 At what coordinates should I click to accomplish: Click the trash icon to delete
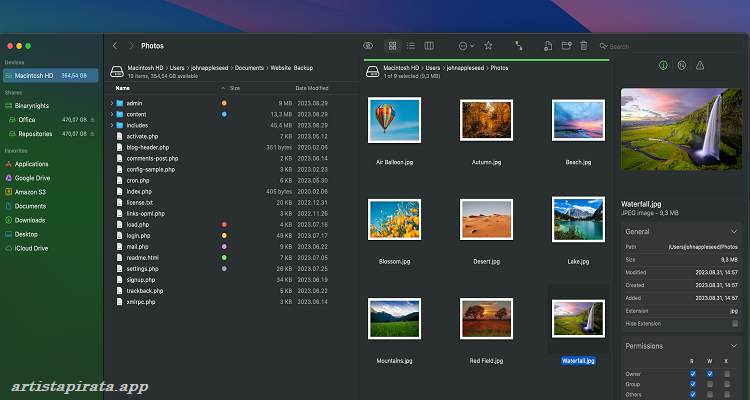click(x=583, y=45)
